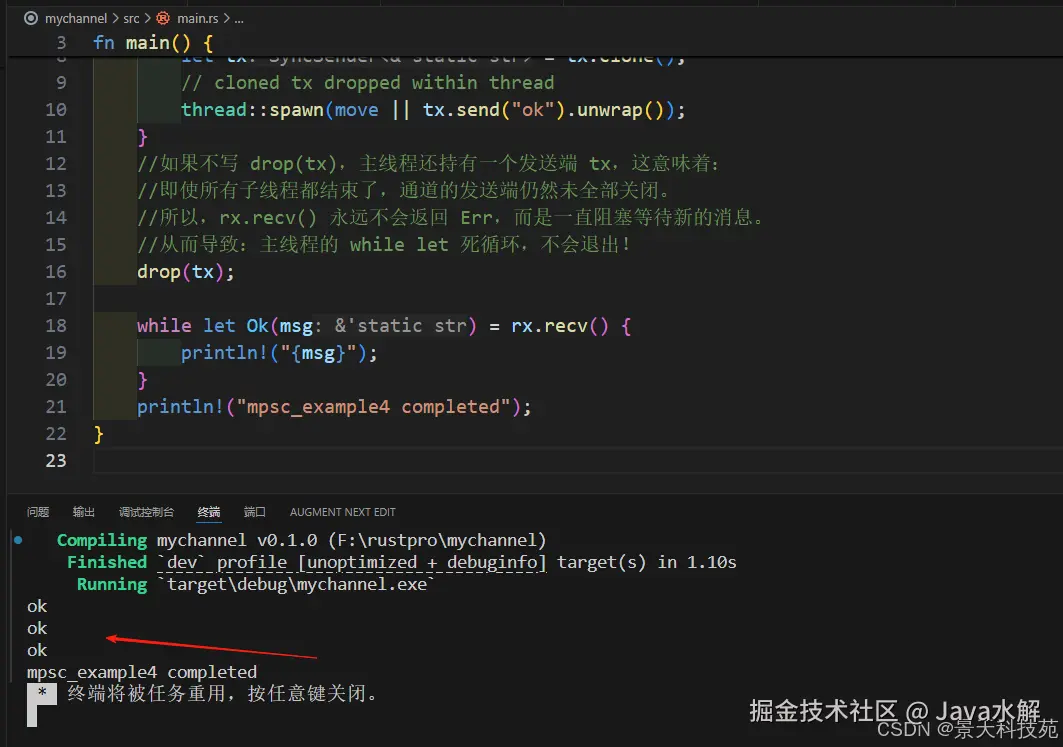Open the AUGMENT NEXT EDIT panel tab
1063x747 pixels.
(342, 511)
